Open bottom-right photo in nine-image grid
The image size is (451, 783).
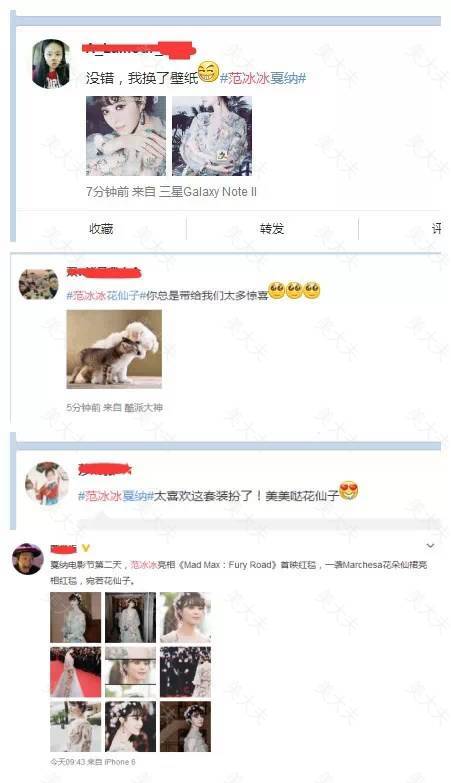point(185,727)
